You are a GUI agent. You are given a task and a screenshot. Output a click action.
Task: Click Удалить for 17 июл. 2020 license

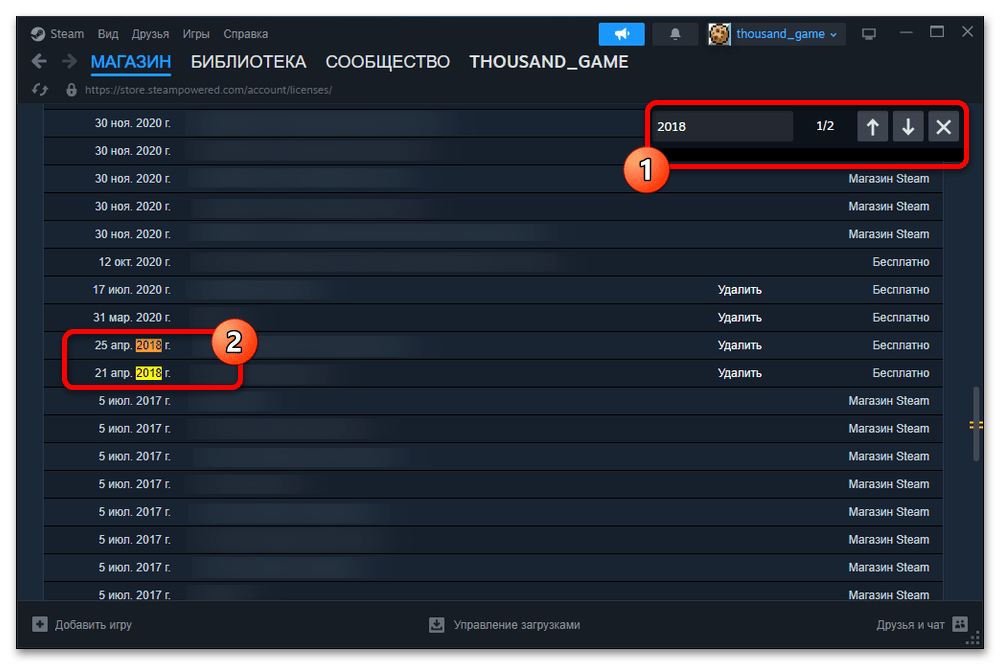[x=739, y=290]
